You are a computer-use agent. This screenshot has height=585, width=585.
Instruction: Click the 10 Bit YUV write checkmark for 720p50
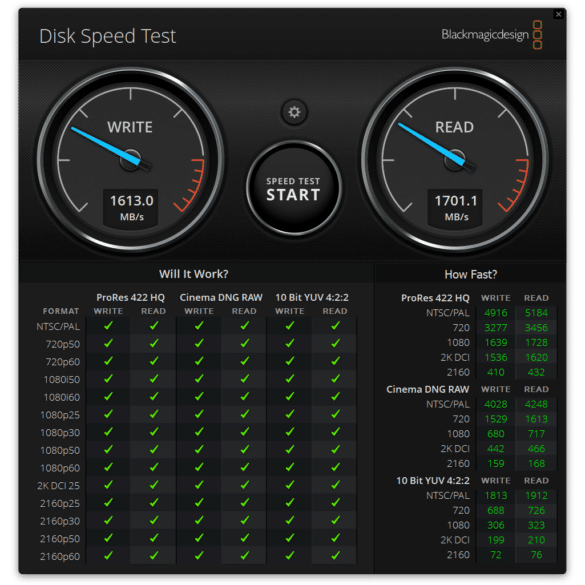290,343
